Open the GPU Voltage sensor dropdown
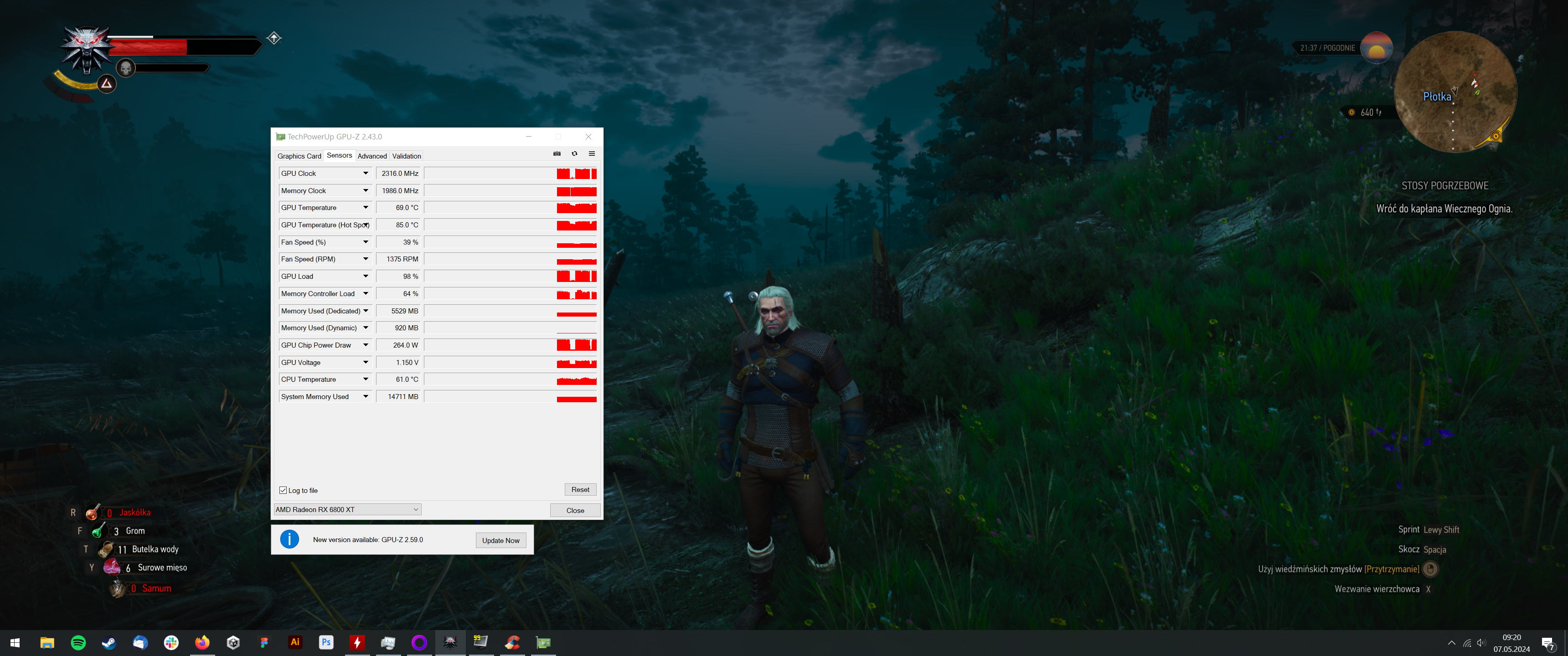This screenshot has height=656, width=1568. tap(366, 362)
